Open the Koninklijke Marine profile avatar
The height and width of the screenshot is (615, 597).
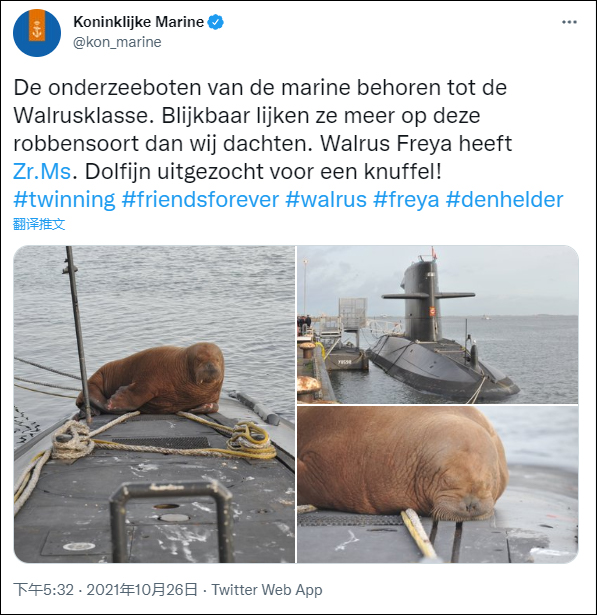(x=37, y=33)
